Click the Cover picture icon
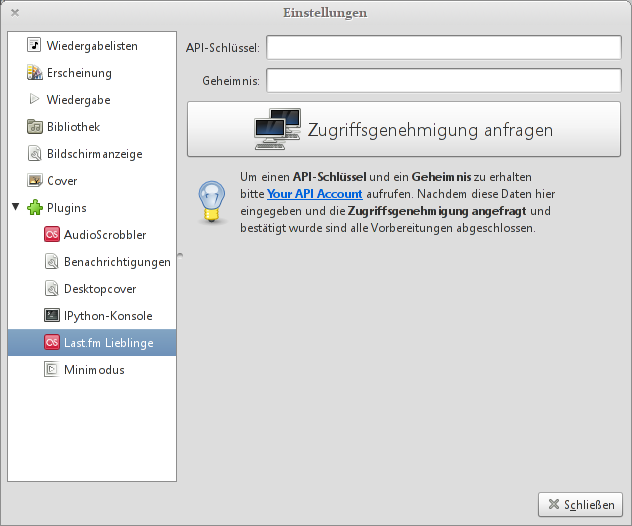Image resolution: width=632 pixels, height=526 pixels. point(35,181)
